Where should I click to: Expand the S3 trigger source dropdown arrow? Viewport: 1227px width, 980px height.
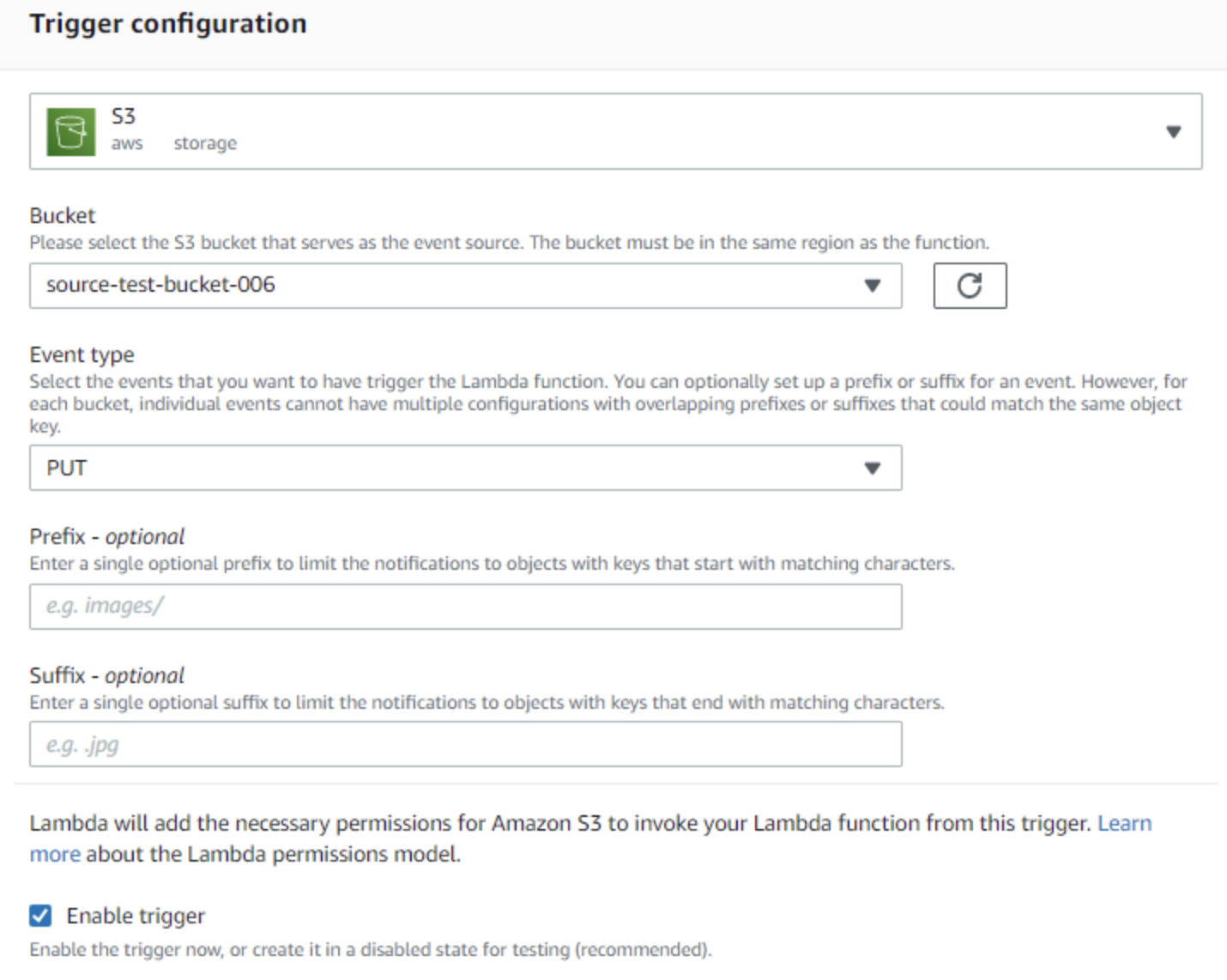pos(1174,132)
